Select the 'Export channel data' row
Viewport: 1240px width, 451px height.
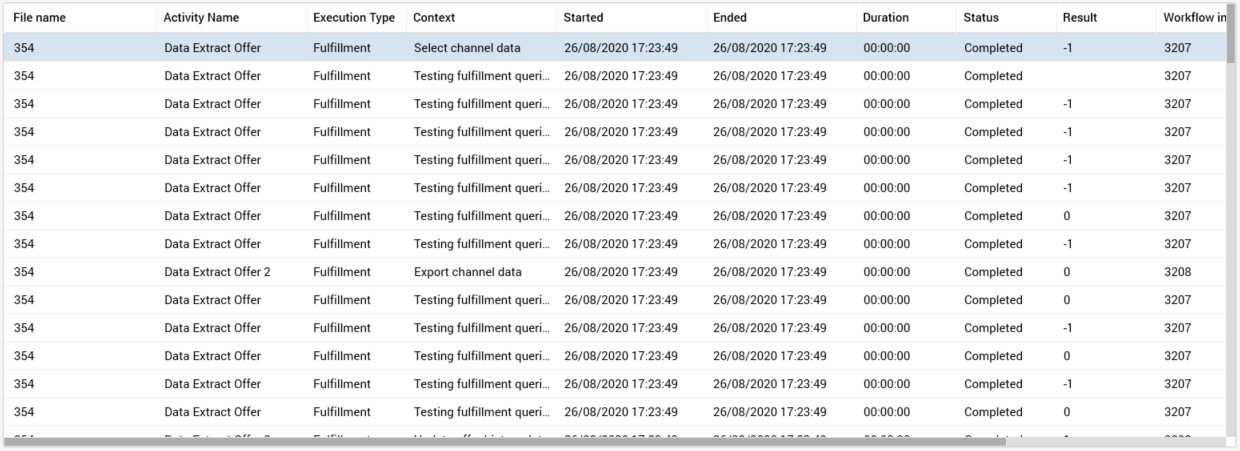pos(467,272)
